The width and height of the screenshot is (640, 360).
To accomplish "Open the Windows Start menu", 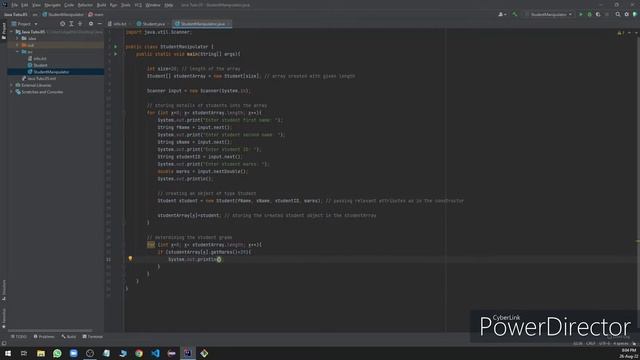I will (x=8, y=353).
